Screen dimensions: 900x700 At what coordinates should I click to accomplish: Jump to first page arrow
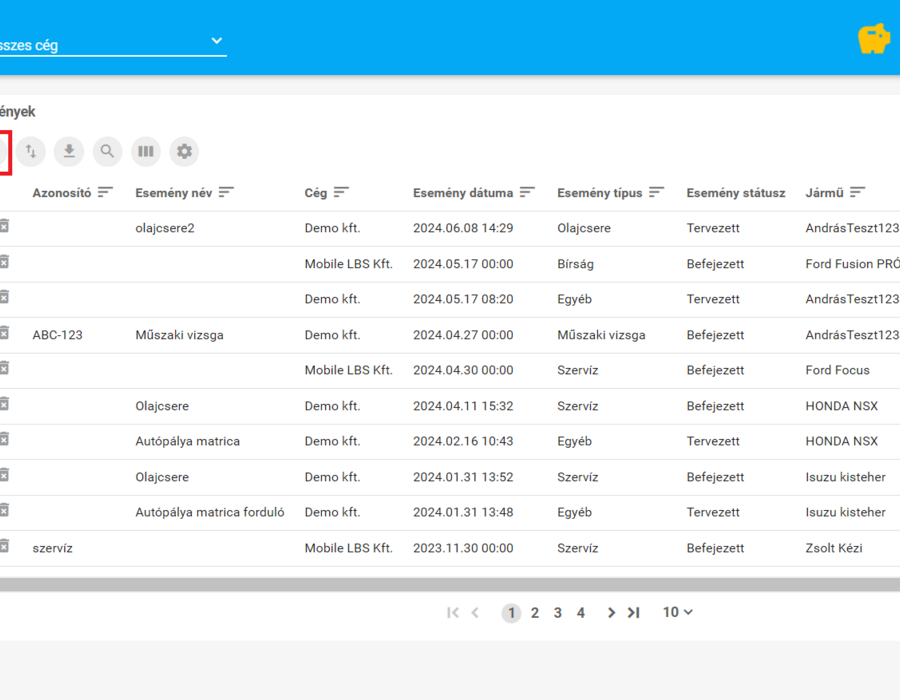(453, 613)
